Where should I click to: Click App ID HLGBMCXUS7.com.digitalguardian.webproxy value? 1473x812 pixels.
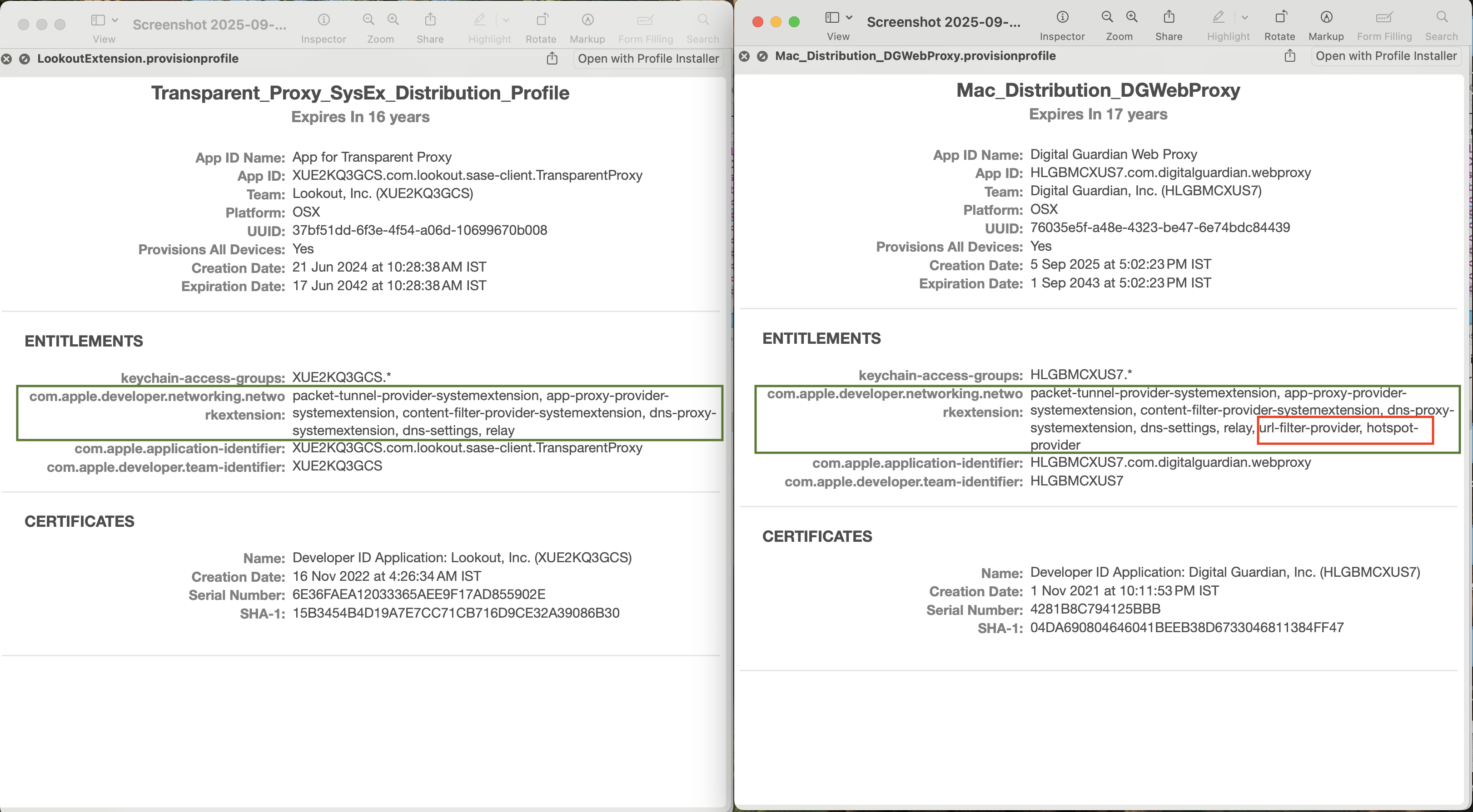point(1170,173)
